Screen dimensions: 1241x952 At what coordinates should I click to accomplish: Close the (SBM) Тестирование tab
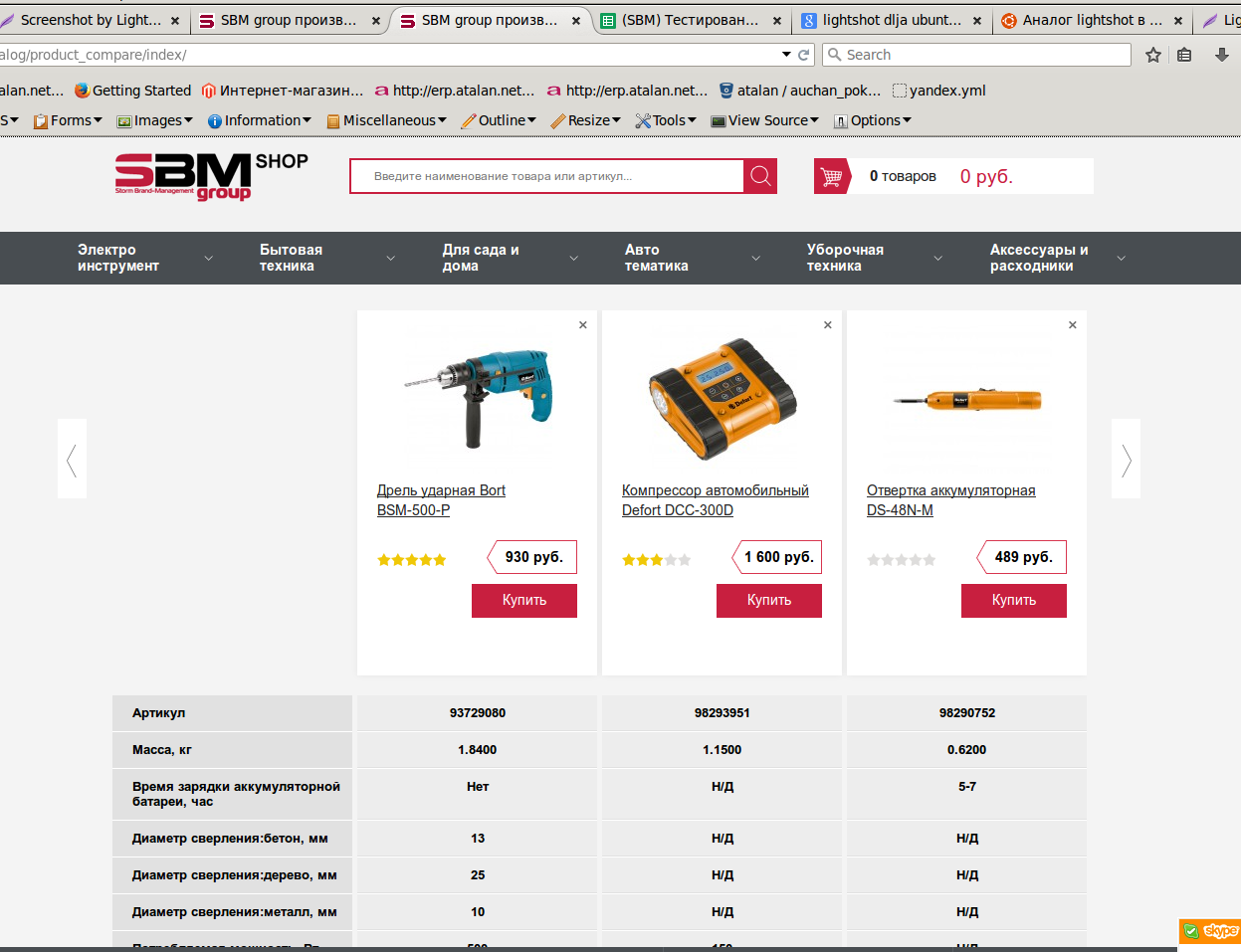[x=777, y=20]
